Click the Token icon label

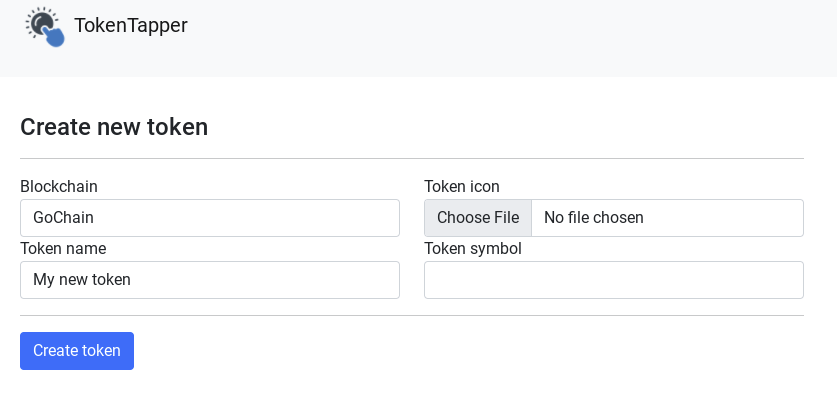pos(462,187)
